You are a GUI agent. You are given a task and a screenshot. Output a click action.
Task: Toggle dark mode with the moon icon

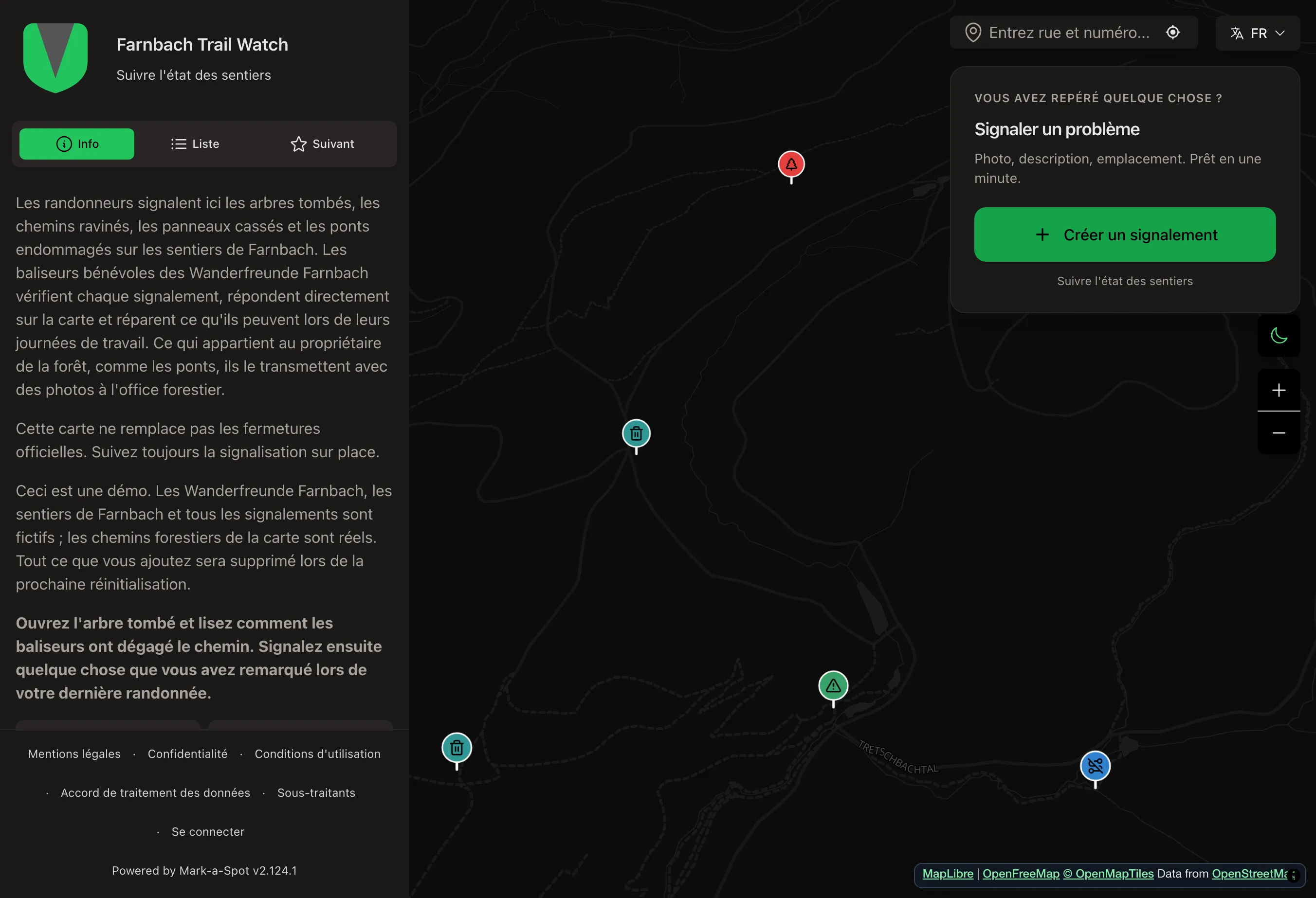[1279, 336]
